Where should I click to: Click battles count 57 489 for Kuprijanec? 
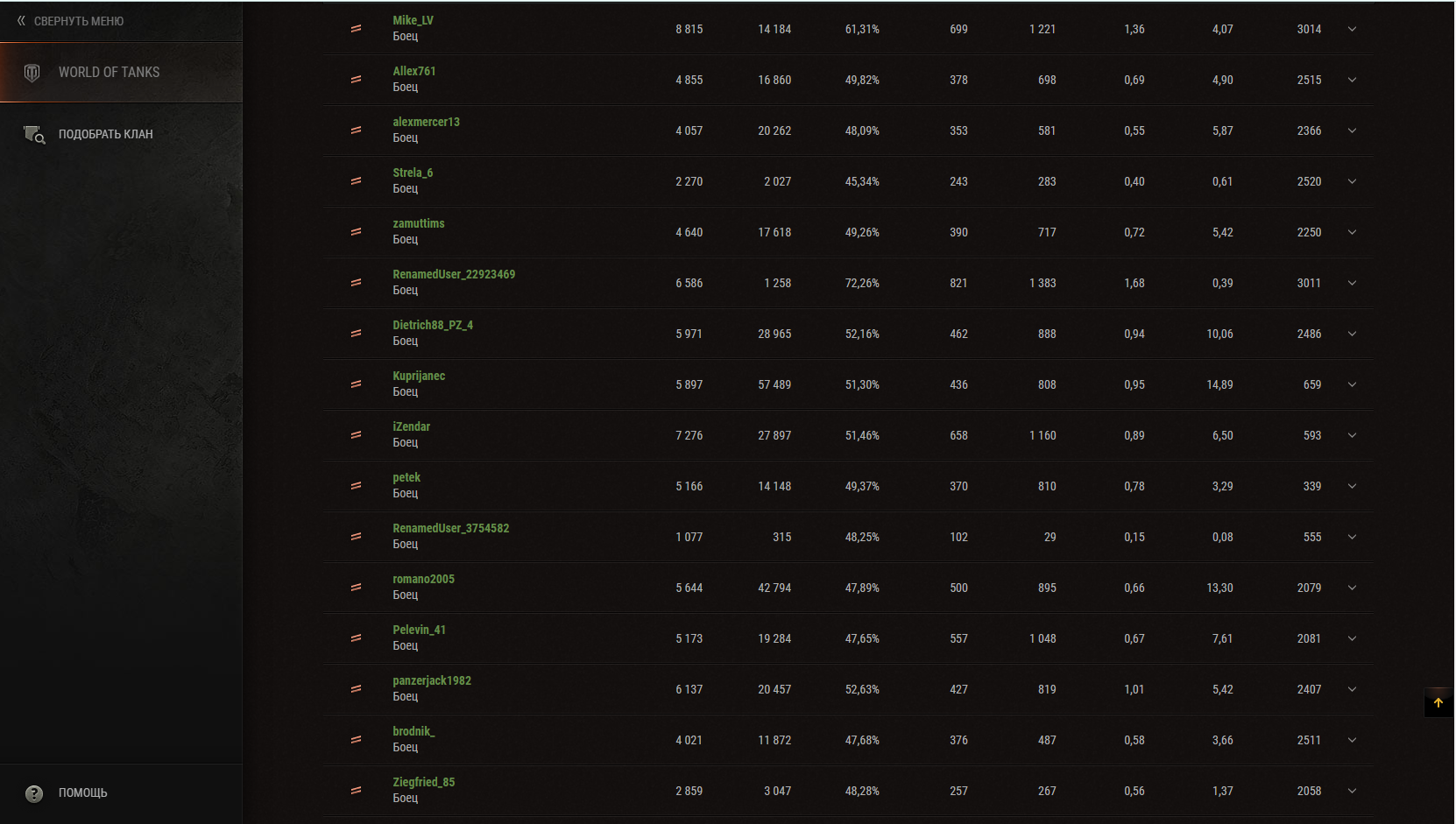click(x=774, y=384)
